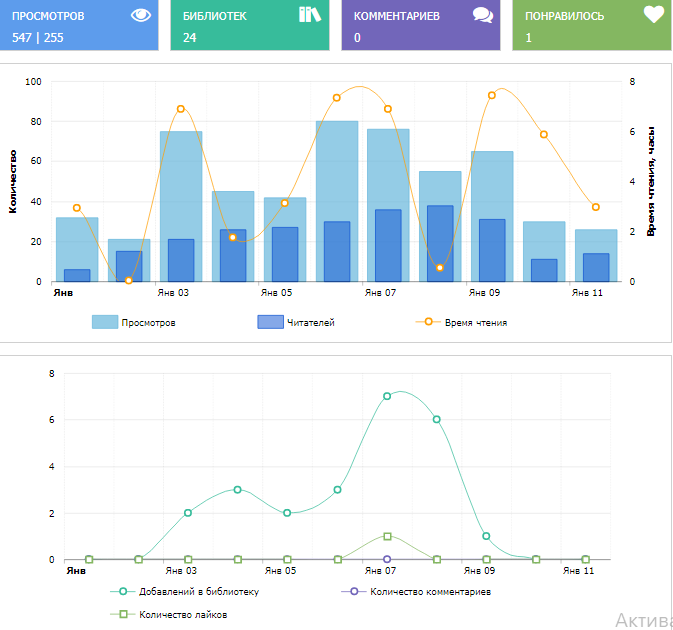Open the Библиотек 24 stat card

coord(250,25)
